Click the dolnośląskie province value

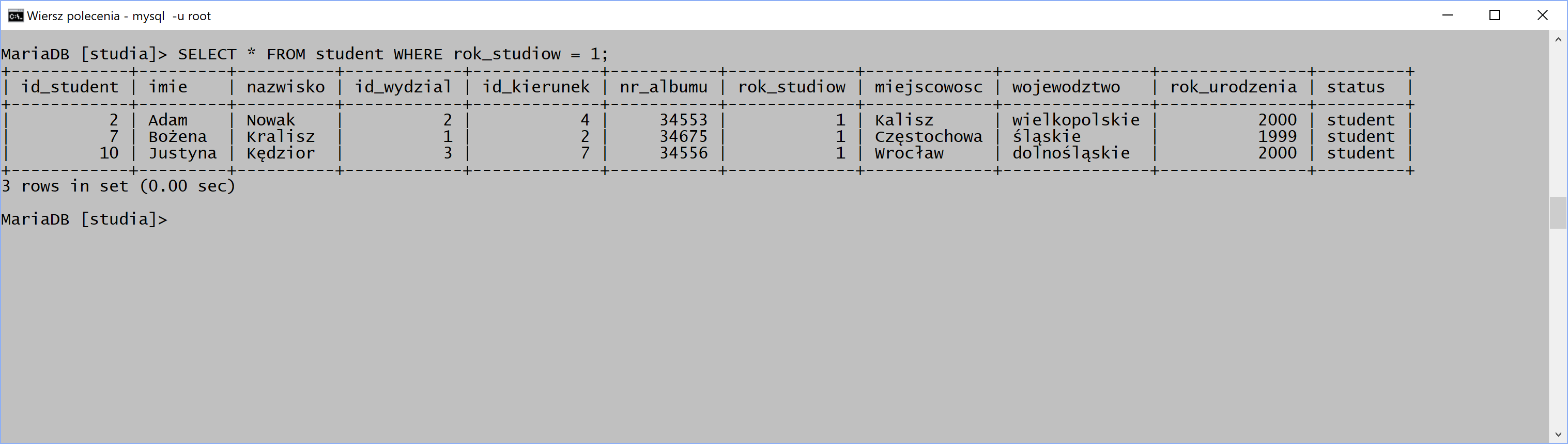pyautogui.click(x=1071, y=153)
